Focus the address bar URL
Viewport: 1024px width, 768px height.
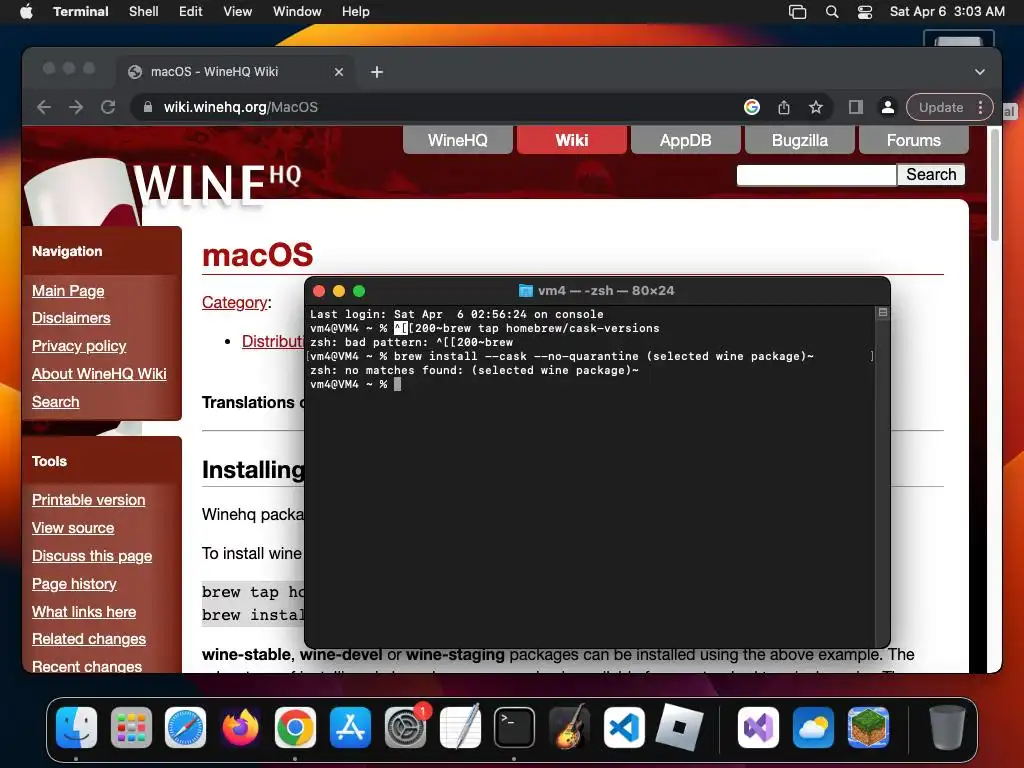coord(240,107)
